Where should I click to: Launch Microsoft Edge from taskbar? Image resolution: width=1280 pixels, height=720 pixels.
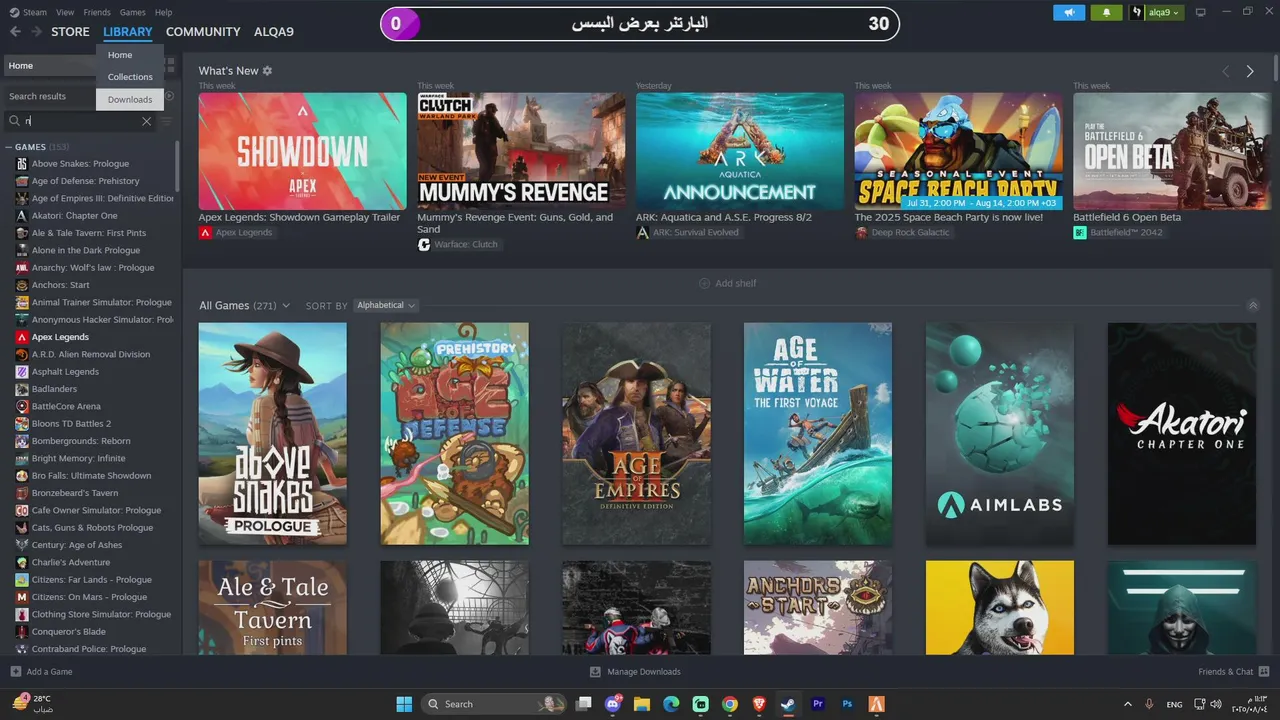click(671, 704)
